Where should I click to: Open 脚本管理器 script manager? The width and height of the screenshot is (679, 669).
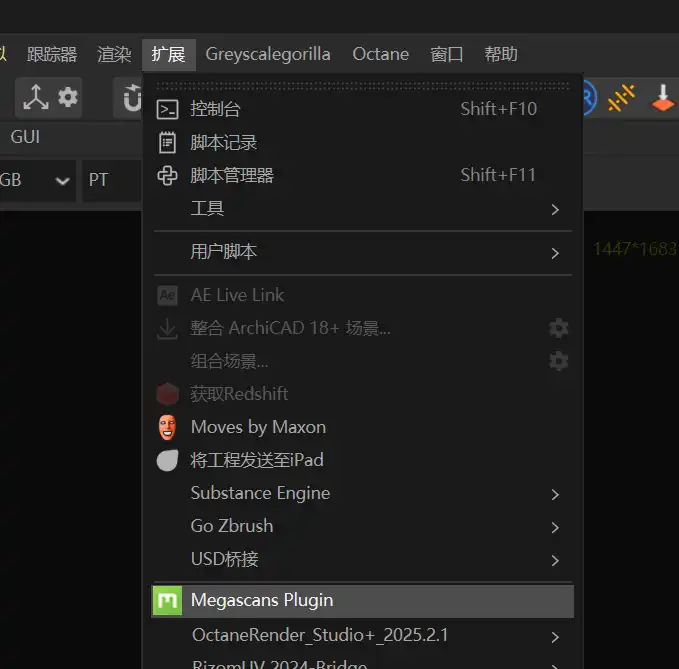231,175
